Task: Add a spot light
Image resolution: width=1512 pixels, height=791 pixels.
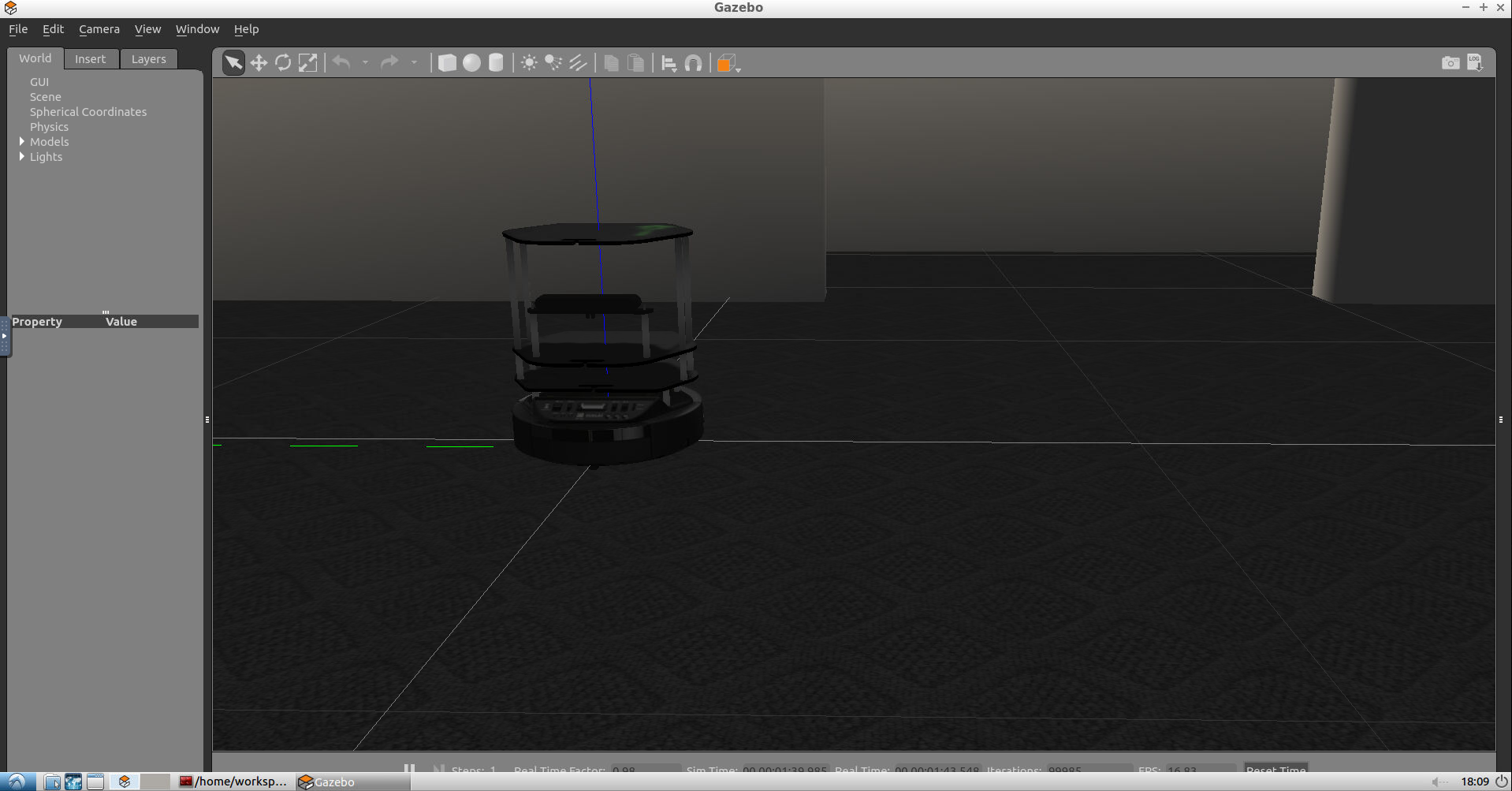Action: coord(553,62)
